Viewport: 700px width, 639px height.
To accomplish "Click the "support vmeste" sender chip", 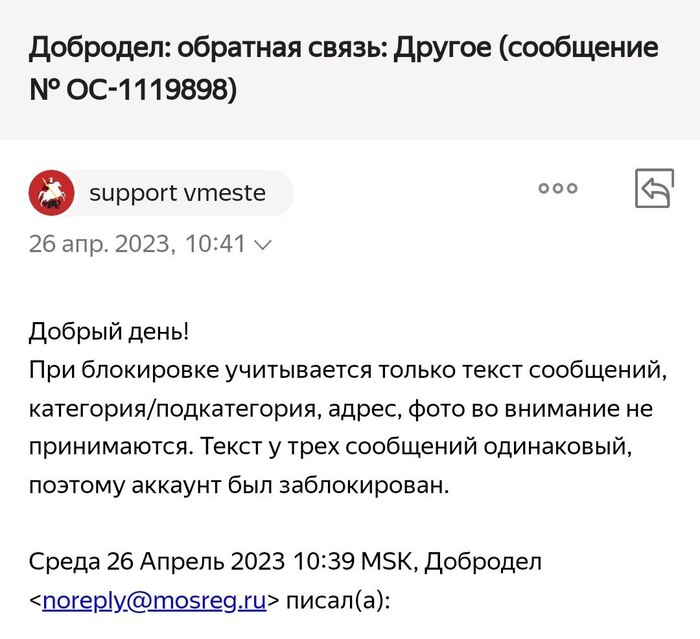I will coord(177,193).
